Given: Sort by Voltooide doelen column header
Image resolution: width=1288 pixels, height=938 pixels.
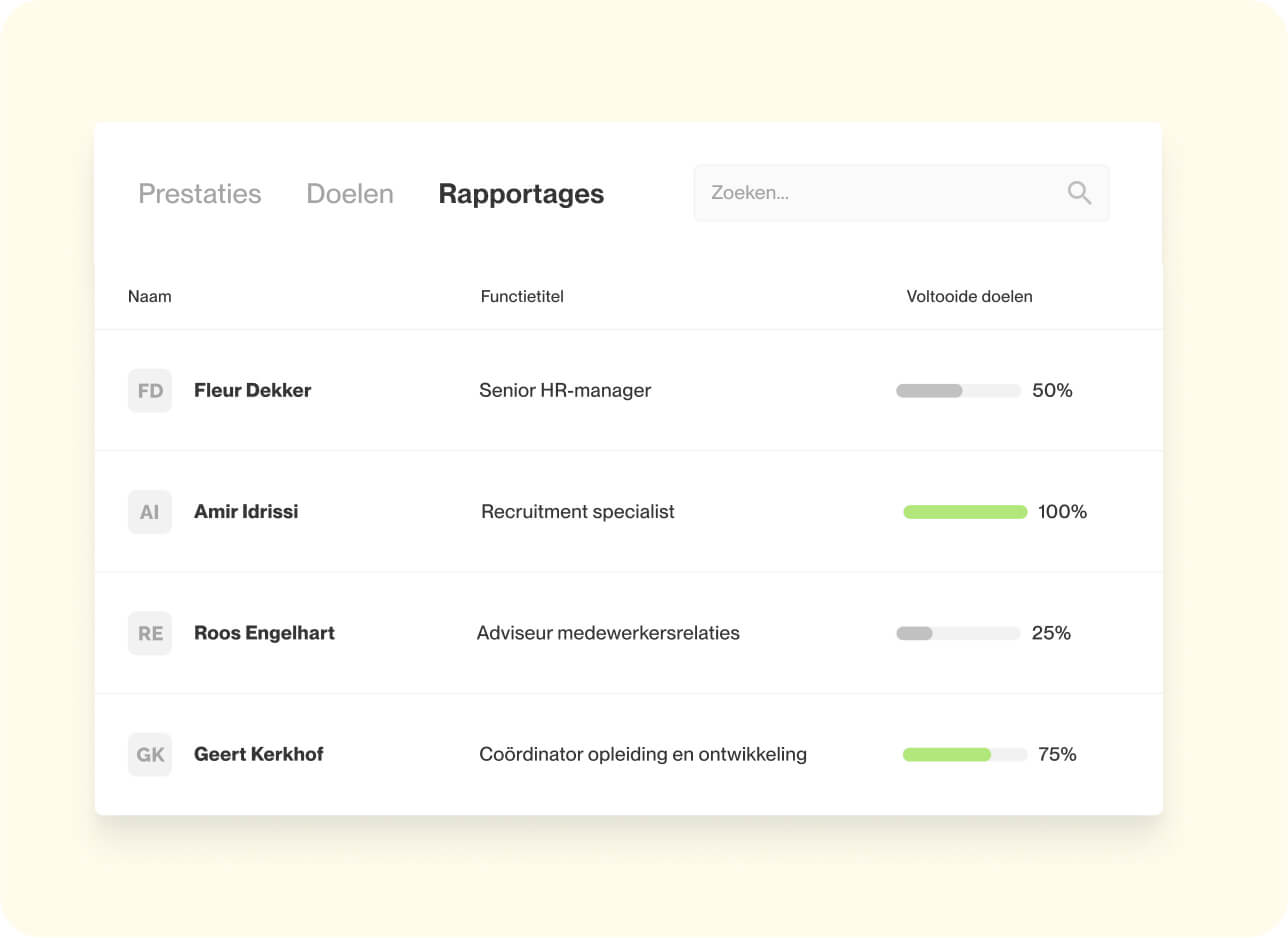Looking at the screenshot, I should click(x=970, y=297).
